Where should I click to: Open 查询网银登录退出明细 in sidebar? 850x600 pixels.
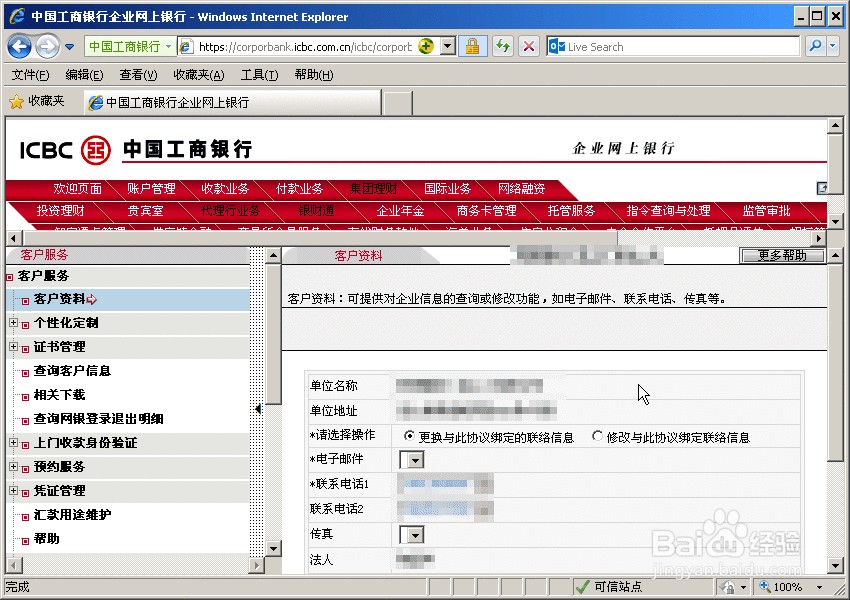tap(99, 418)
